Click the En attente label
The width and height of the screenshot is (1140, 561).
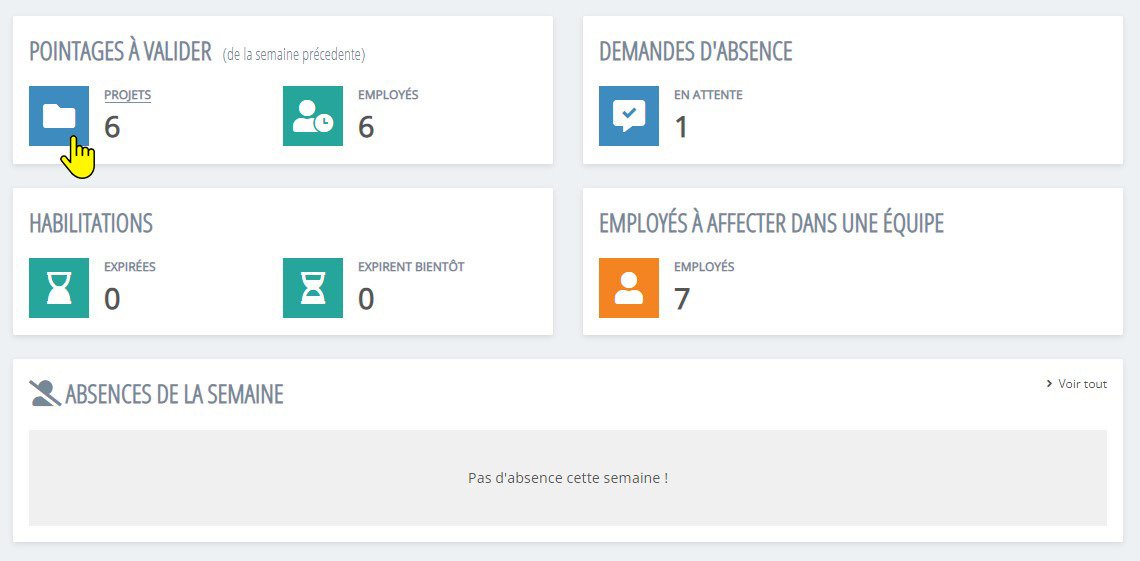[x=708, y=95]
